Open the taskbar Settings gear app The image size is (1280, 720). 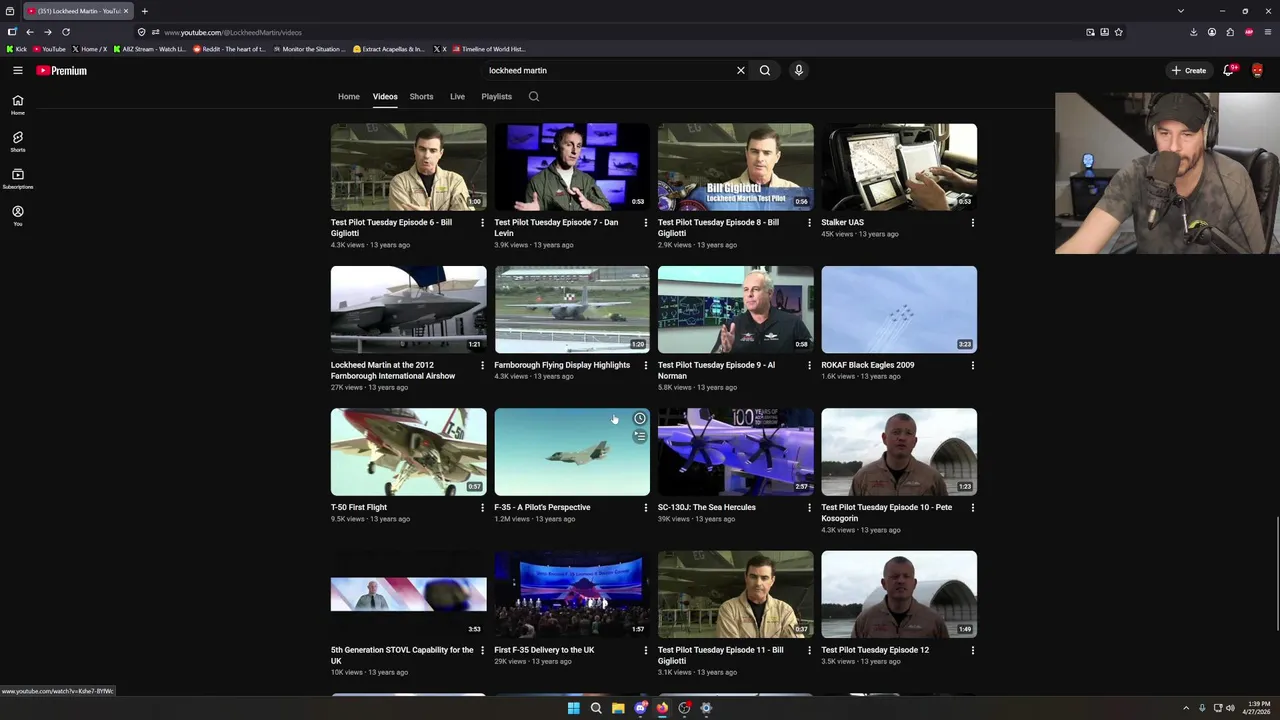(x=706, y=708)
